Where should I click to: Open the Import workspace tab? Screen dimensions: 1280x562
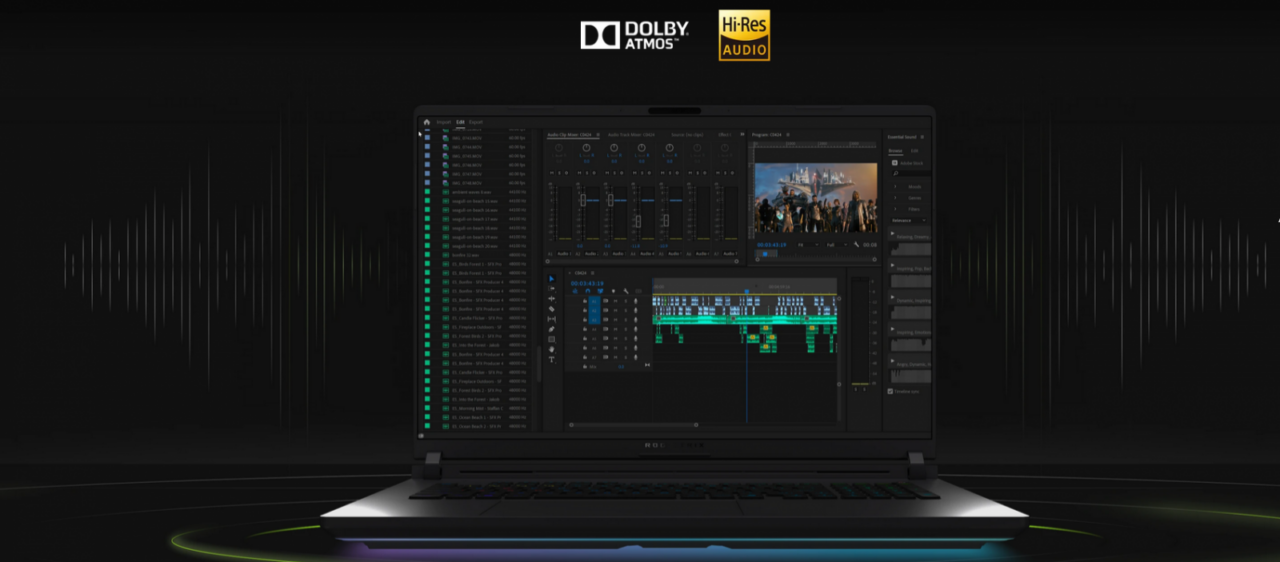(444, 122)
